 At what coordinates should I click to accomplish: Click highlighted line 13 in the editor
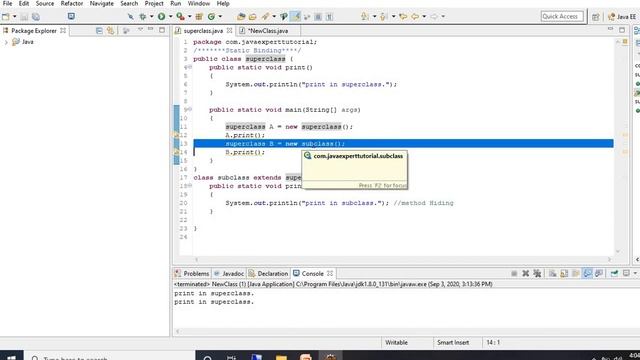[403, 144]
